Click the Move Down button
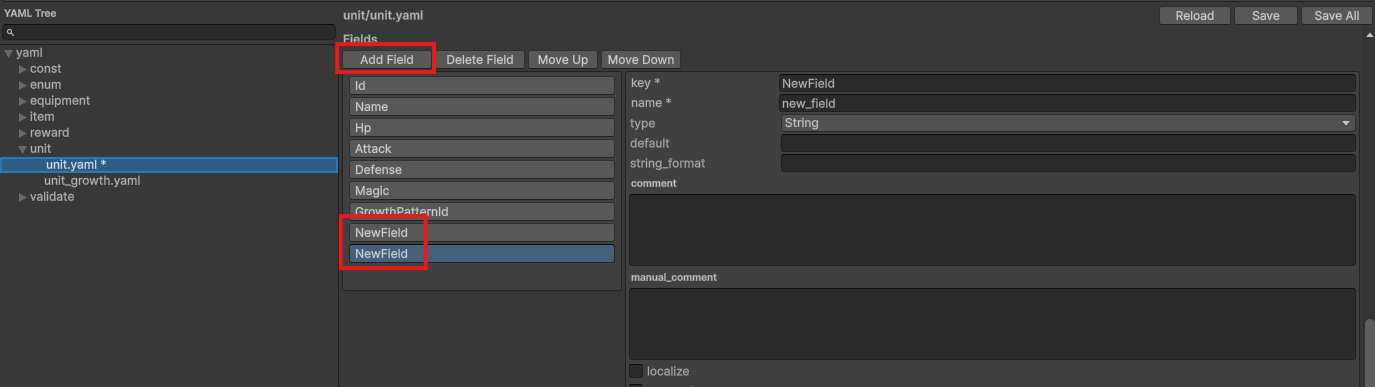The height and width of the screenshot is (387, 1375). tap(641, 60)
